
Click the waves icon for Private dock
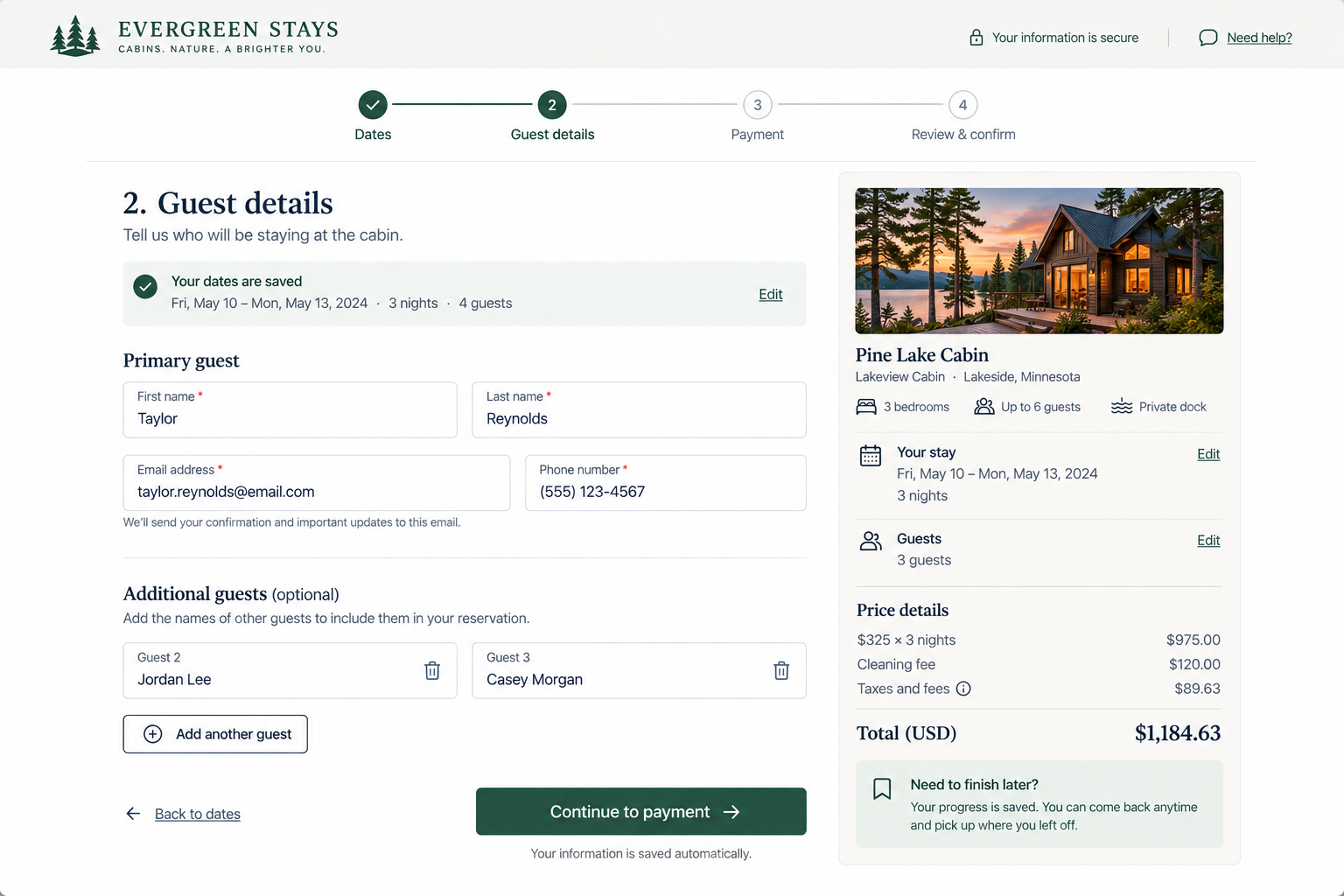1122,407
